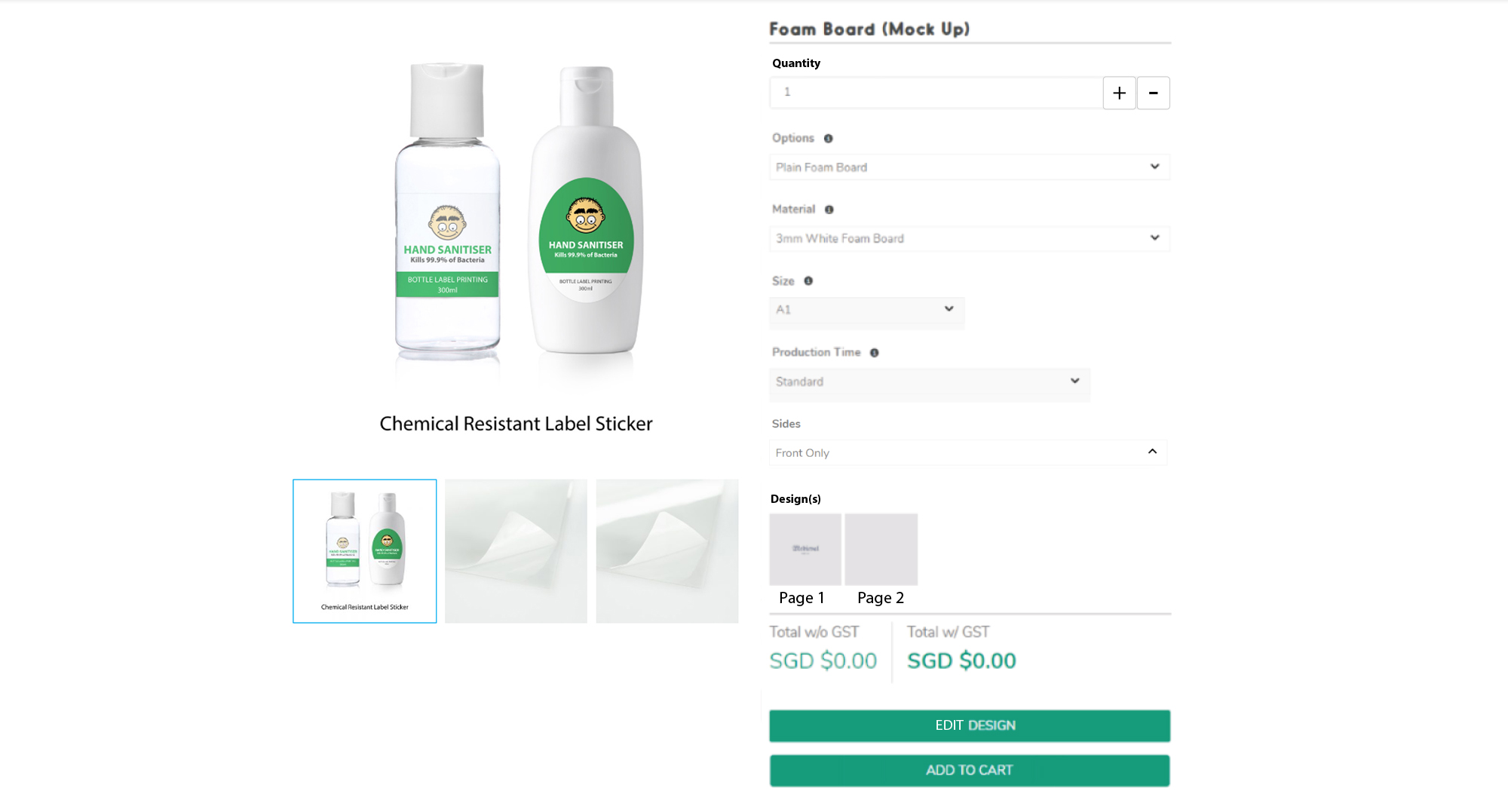The width and height of the screenshot is (1508, 812).
Task: Open the 3mm White Foam Board dropdown
Action: [970, 238]
